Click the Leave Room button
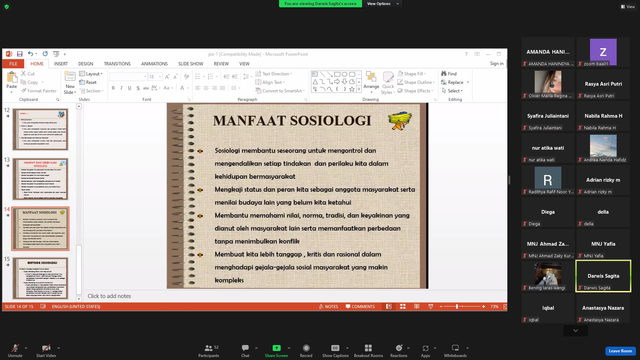Screen dimensions: 640x360 coord(620,351)
